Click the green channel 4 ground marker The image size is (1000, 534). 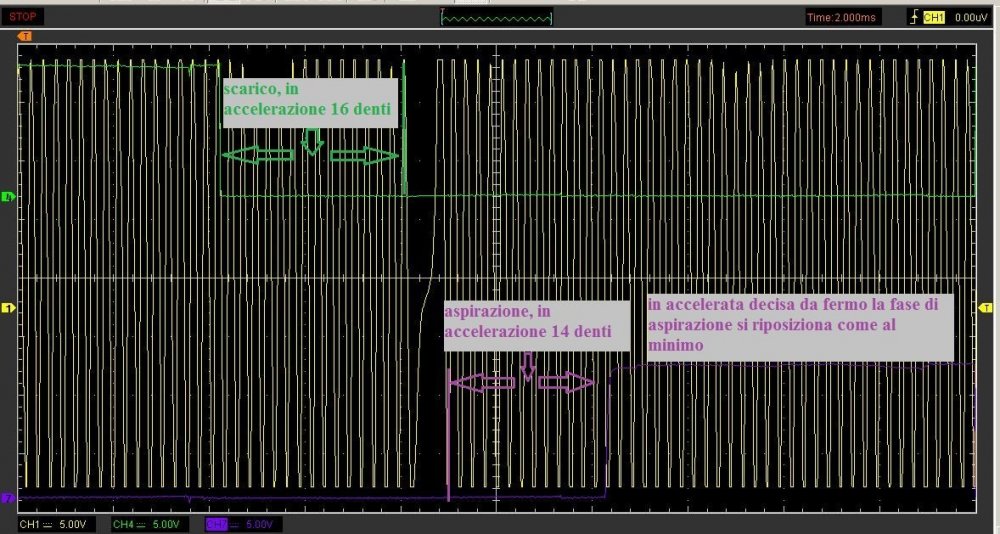[9, 196]
